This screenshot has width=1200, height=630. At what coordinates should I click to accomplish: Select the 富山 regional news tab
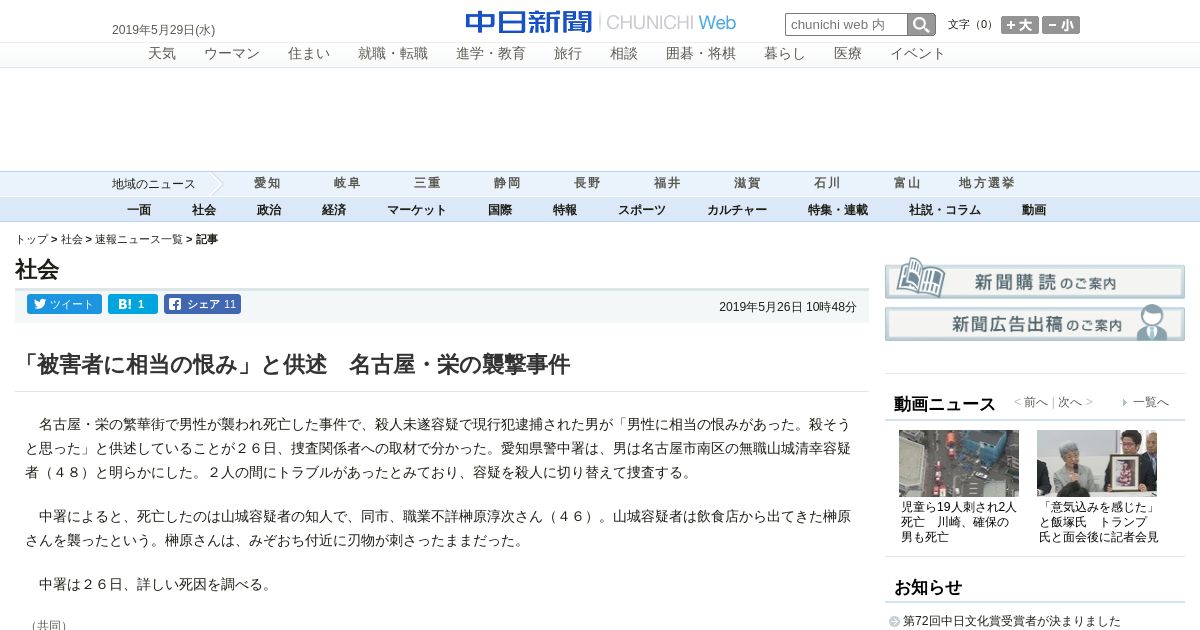(x=907, y=184)
